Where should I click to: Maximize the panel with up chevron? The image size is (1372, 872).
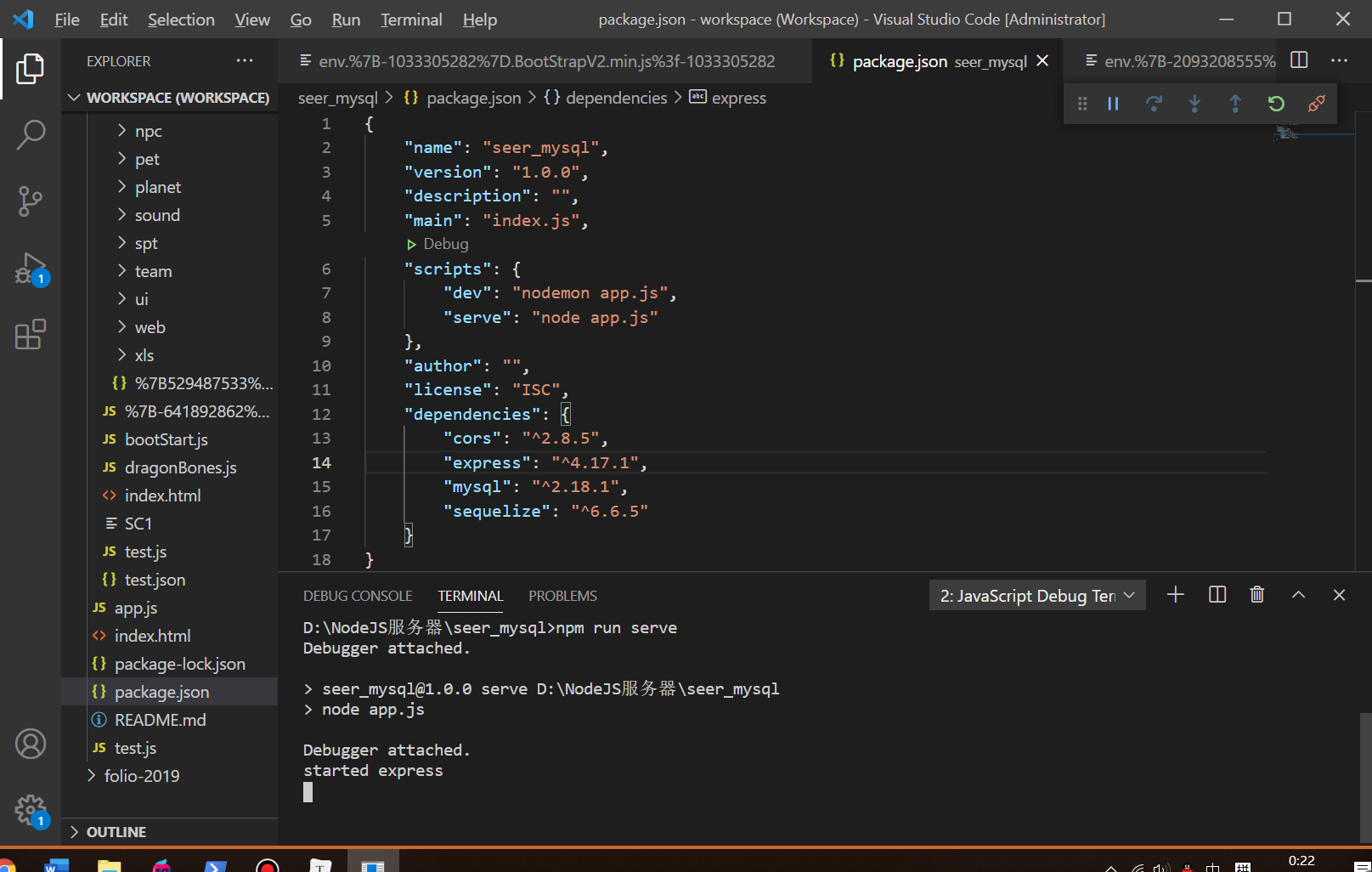coord(1298,595)
